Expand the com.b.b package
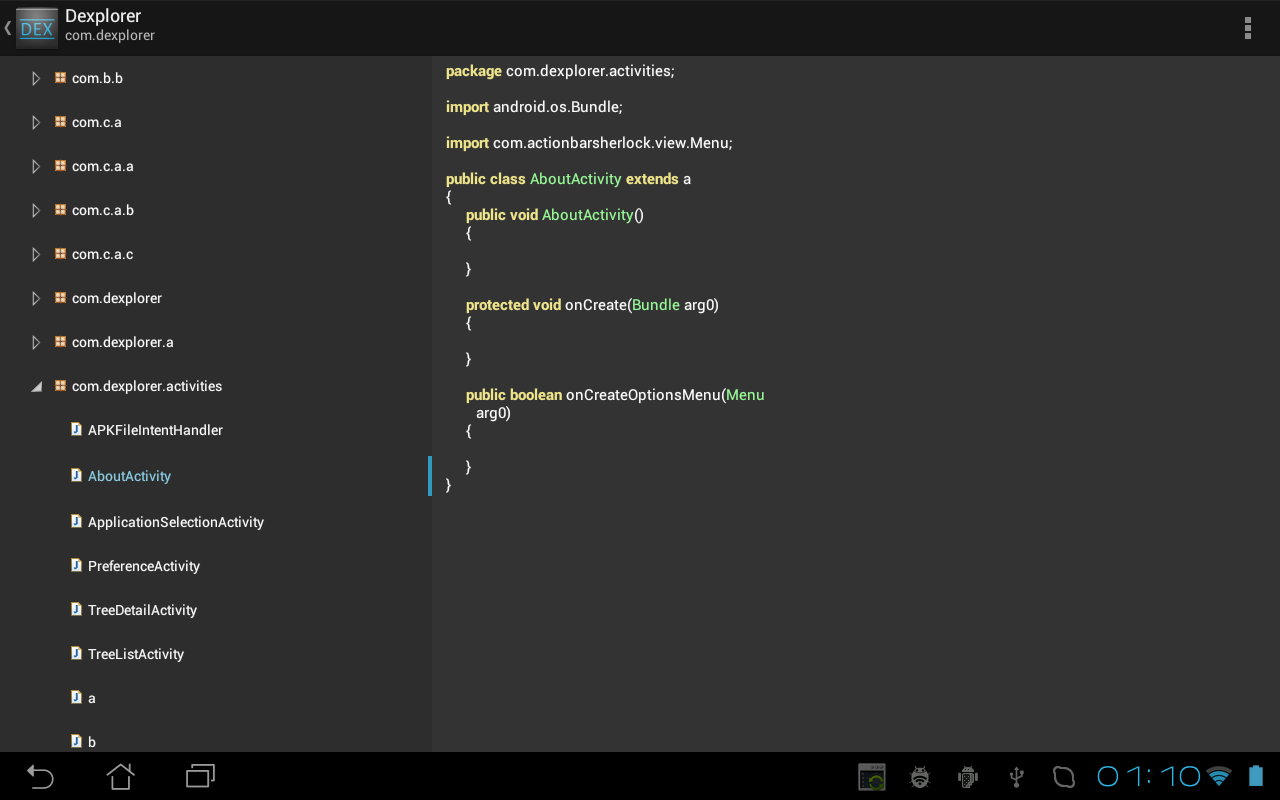 [36, 78]
